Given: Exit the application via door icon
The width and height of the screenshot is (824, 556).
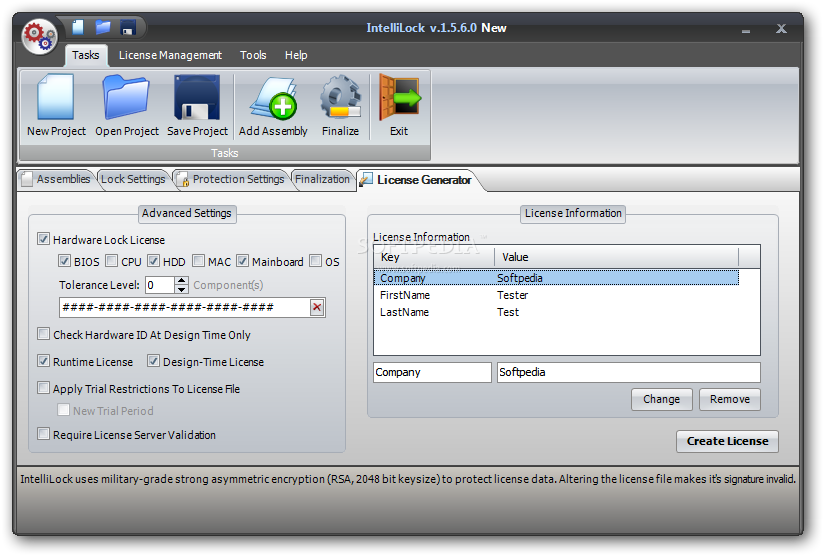Looking at the screenshot, I should click(399, 106).
